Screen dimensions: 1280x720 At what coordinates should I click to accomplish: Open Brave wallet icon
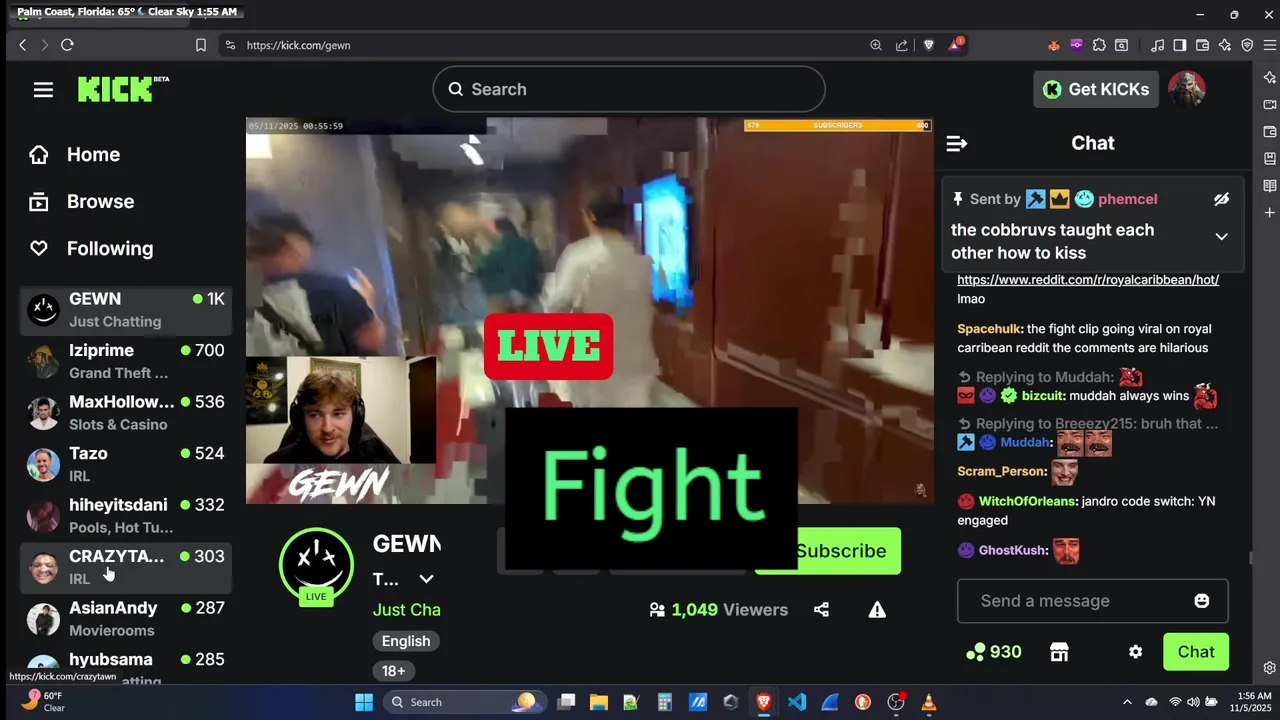[1203, 45]
